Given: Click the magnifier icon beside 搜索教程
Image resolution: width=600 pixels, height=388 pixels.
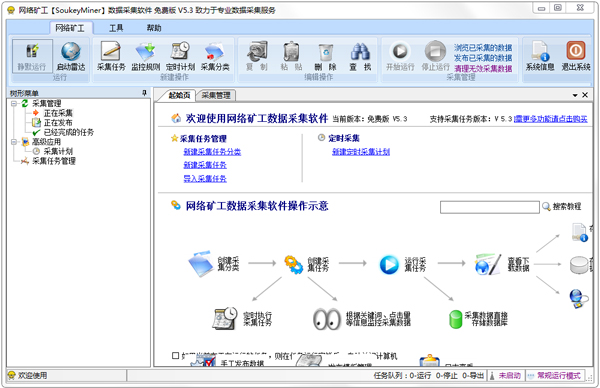Looking at the screenshot, I should (x=546, y=207).
